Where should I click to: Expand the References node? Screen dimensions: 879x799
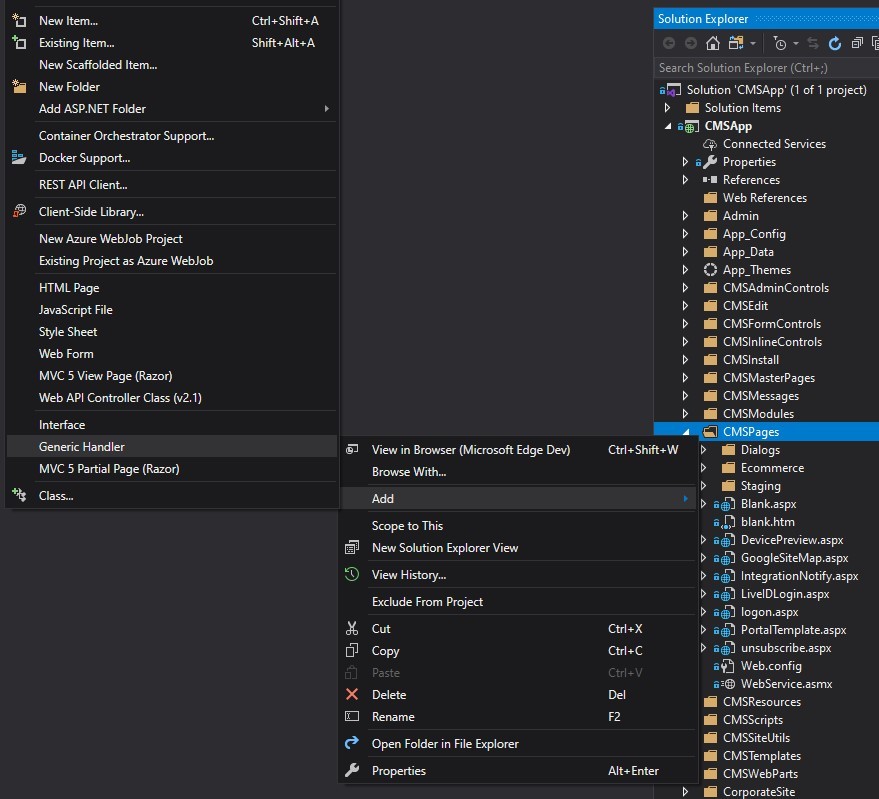pyautogui.click(x=685, y=179)
